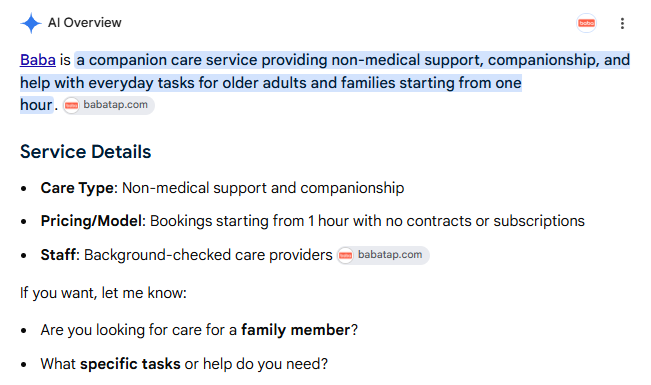651x385 pixels.
Task: Click the AI Overview title text
Action: coord(85,22)
